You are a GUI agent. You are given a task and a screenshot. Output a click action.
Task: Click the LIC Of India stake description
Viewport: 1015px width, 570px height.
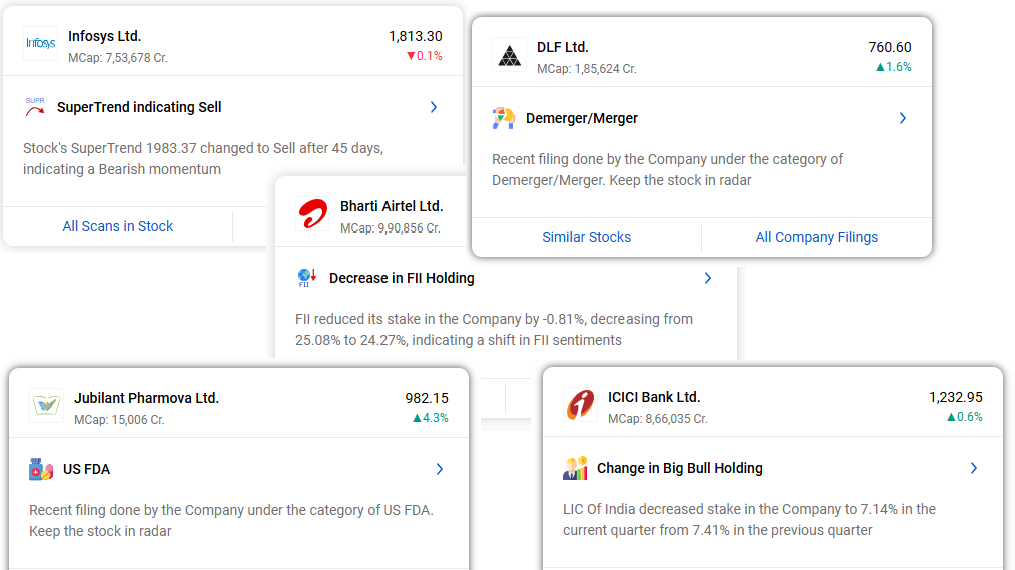click(x=749, y=520)
